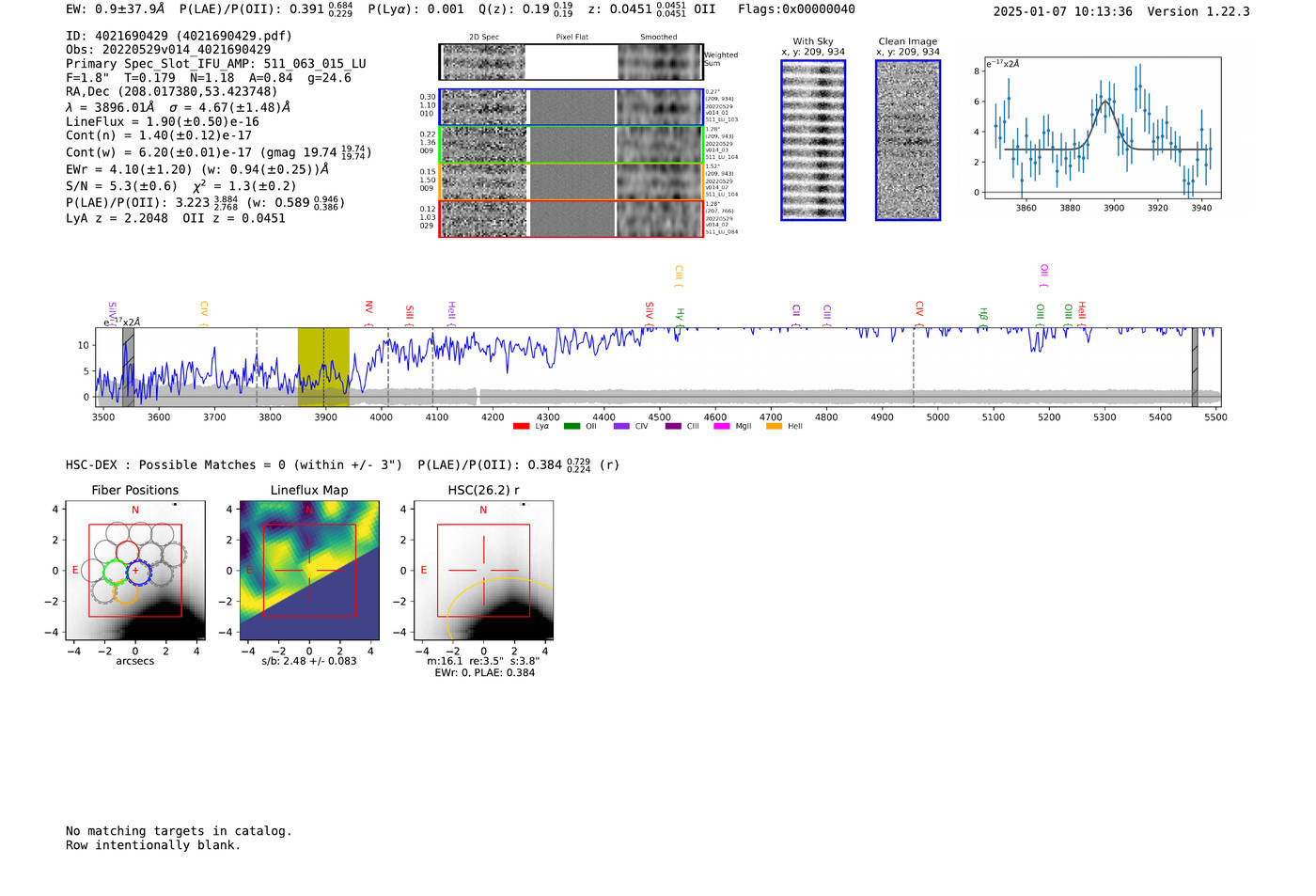Click the green Hβ line label
The height and width of the screenshot is (896, 1316).
(x=983, y=317)
